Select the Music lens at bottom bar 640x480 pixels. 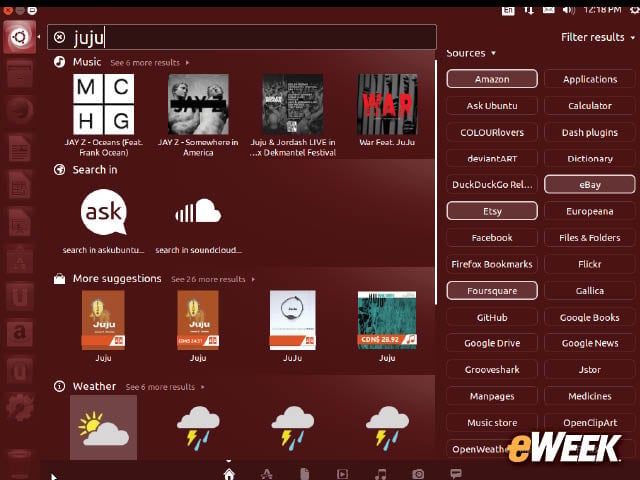click(x=380, y=474)
